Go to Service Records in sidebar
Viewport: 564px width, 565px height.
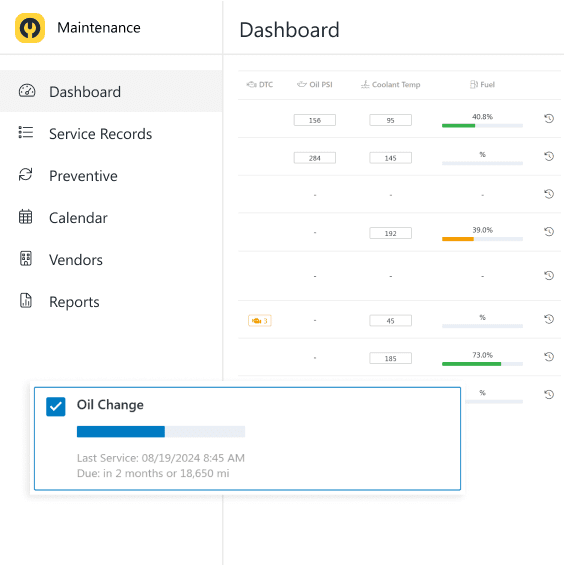click(x=101, y=134)
